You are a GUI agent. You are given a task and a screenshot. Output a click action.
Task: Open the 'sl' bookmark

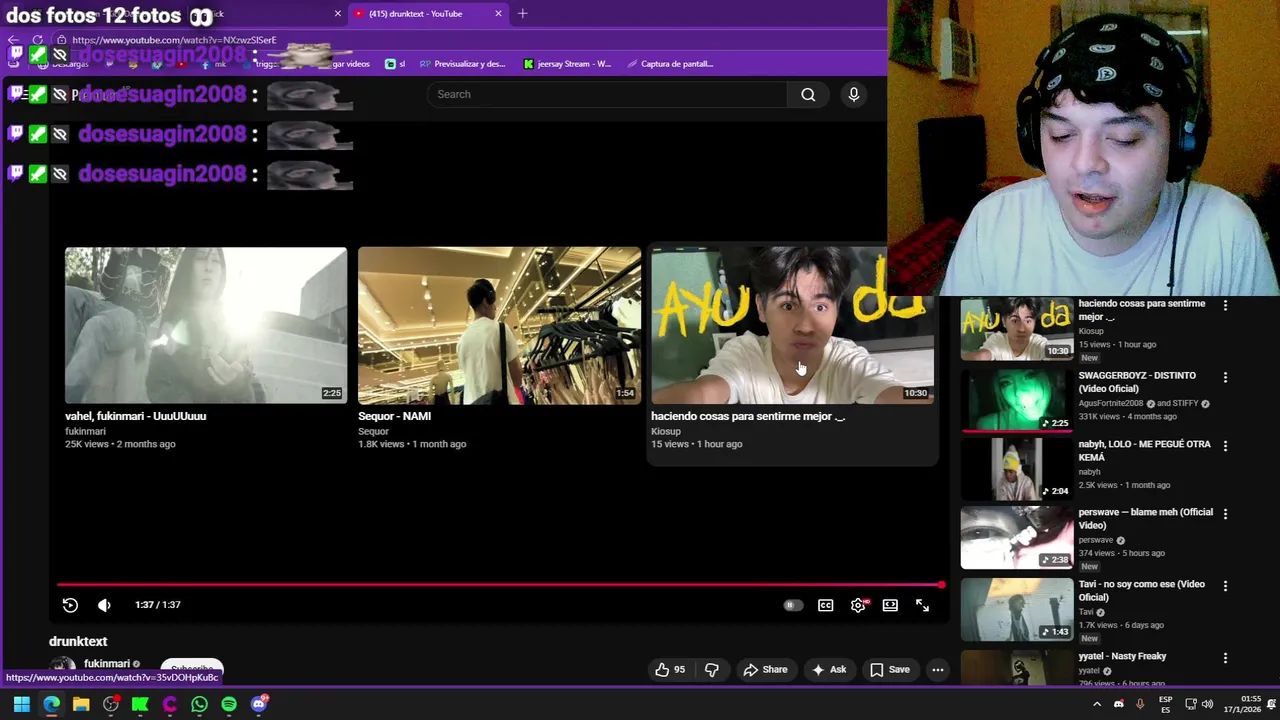[x=395, y=64]
